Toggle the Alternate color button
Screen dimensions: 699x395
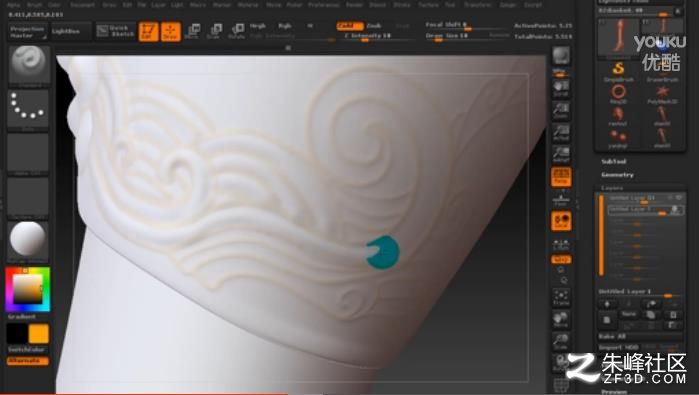(x=28, y=361)
